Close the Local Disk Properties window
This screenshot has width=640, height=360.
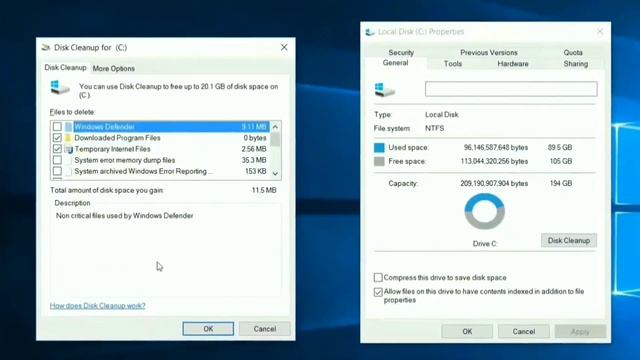600,31
